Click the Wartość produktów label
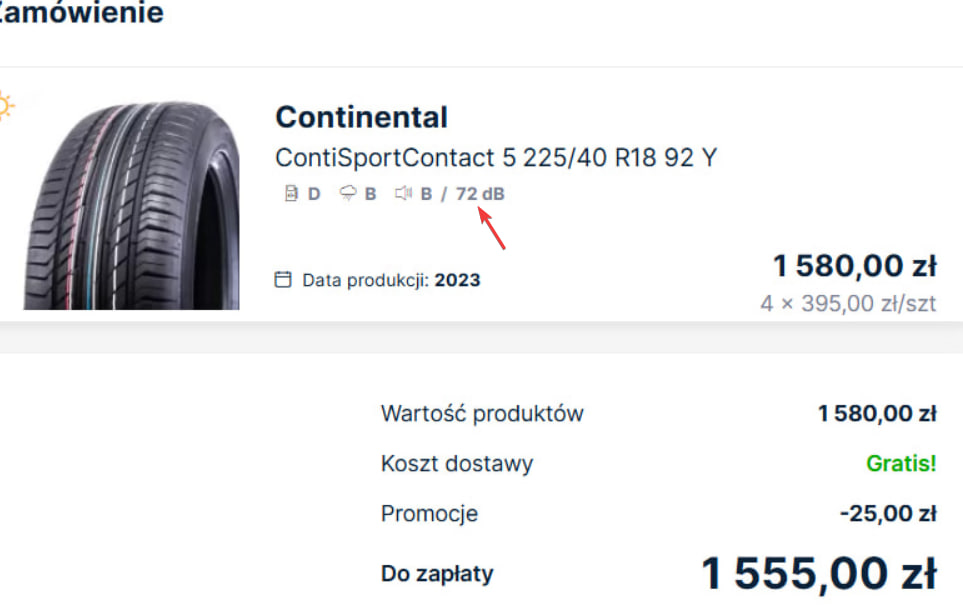Image resolution: width=963 pixels, height=611 pixels. click(482, 414)
